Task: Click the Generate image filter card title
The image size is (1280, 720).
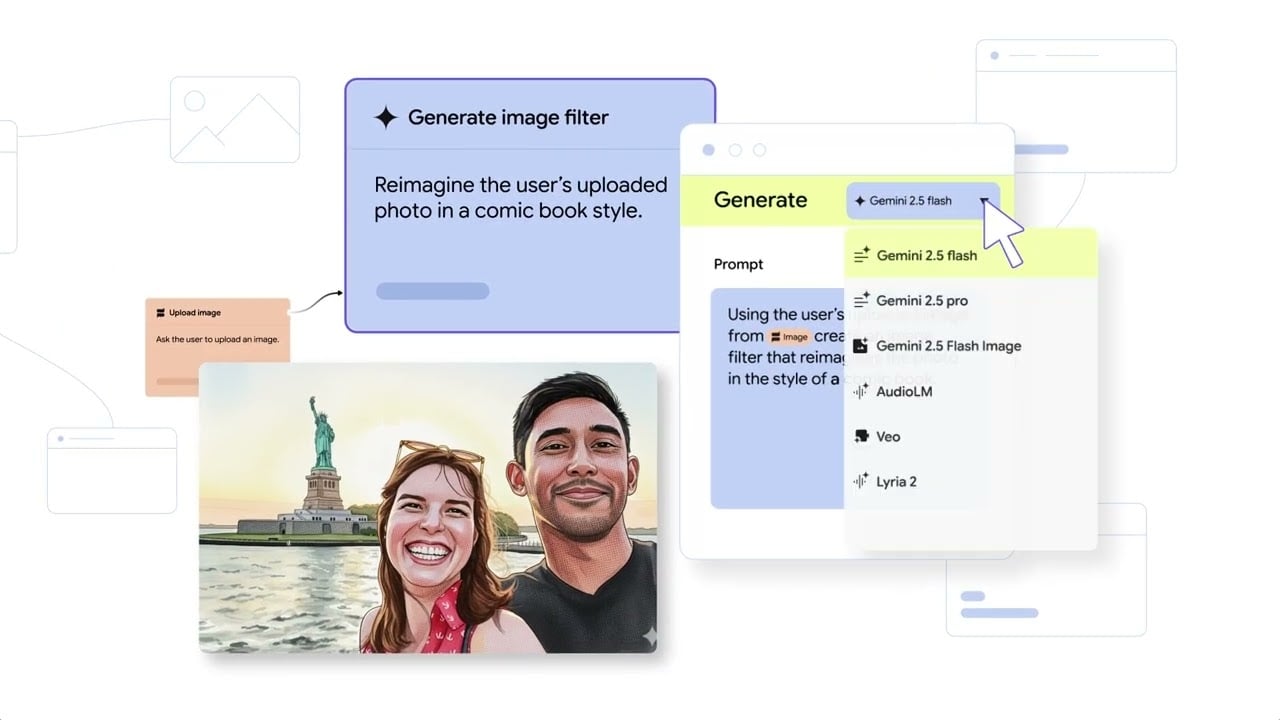Action: tap(508, 117)
